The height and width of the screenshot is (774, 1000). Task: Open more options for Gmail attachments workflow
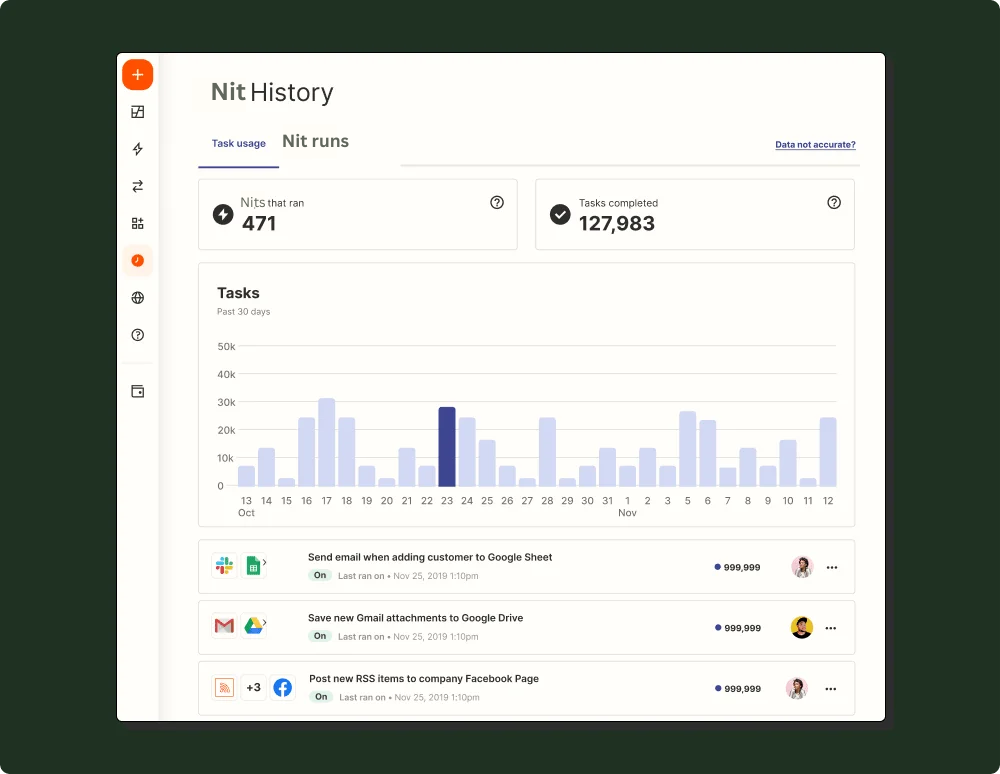pyautogui.click(x=831, y=628)
